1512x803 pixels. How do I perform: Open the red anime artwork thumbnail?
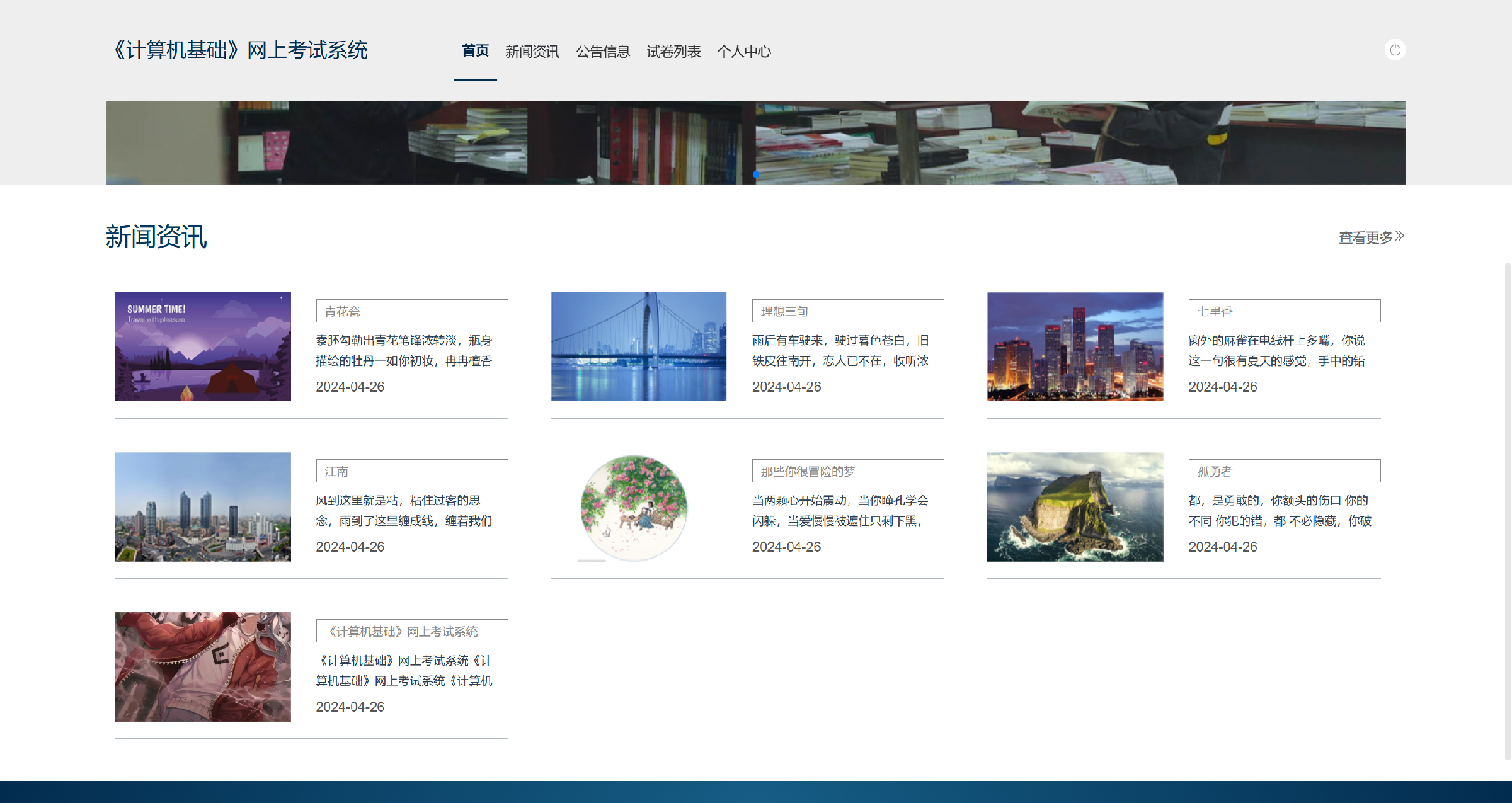202,667
